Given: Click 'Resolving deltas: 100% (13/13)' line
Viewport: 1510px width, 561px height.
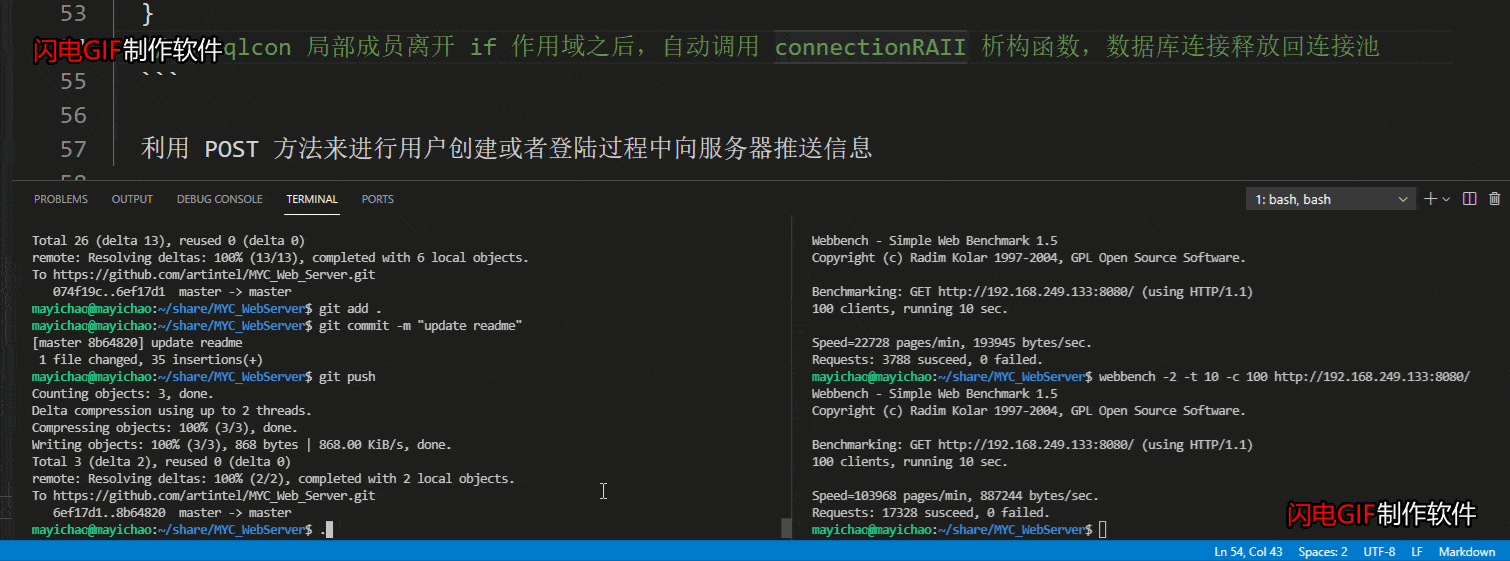Looking at the screenshot, I should point(280,258).
